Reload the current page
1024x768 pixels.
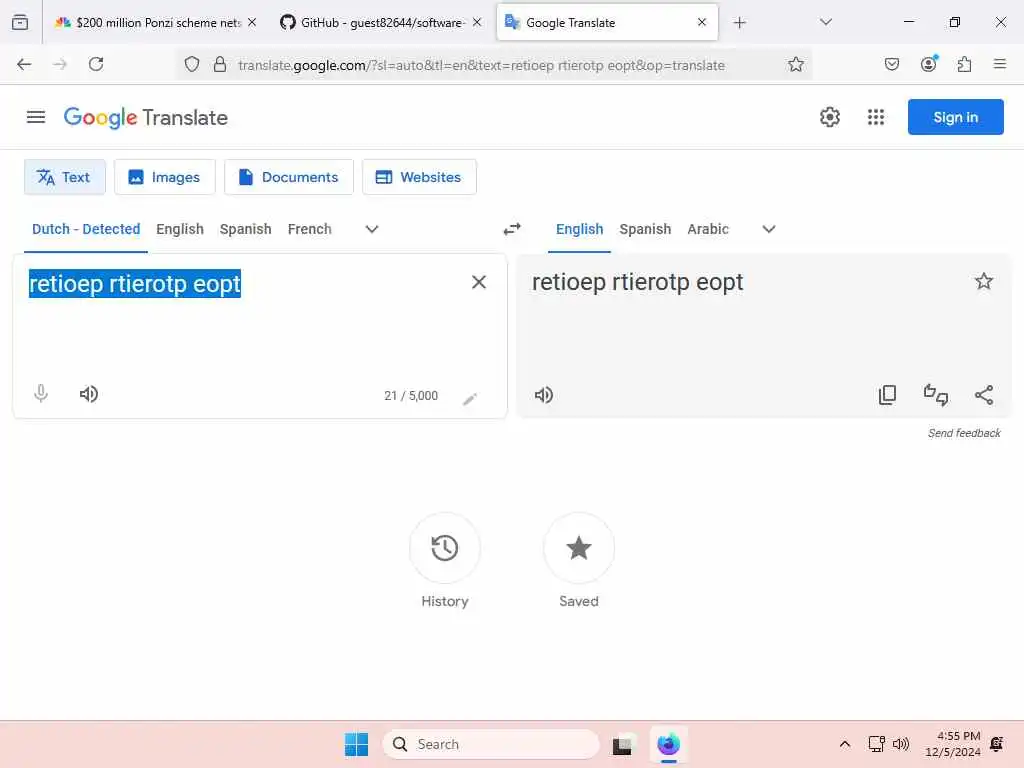pyautogui.click(x=96, y=64)
